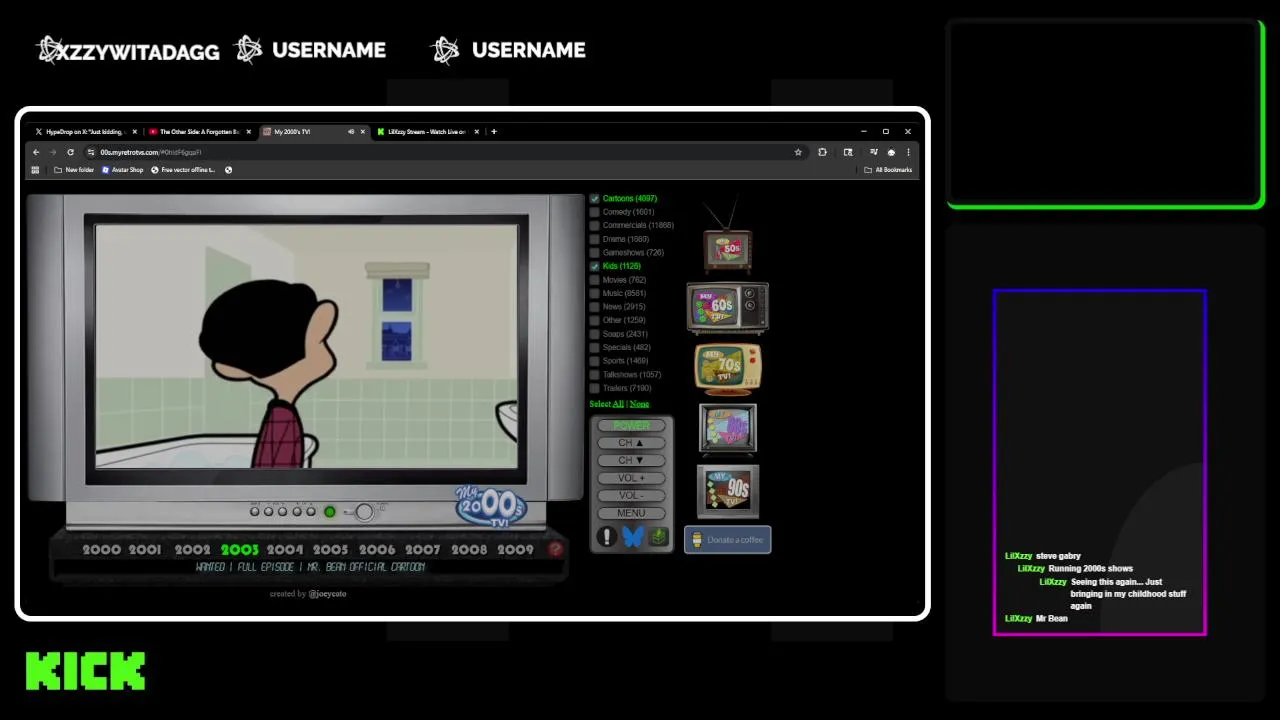Select year 2000 on the TV
1280x720 pixels.
coord(101,550)
